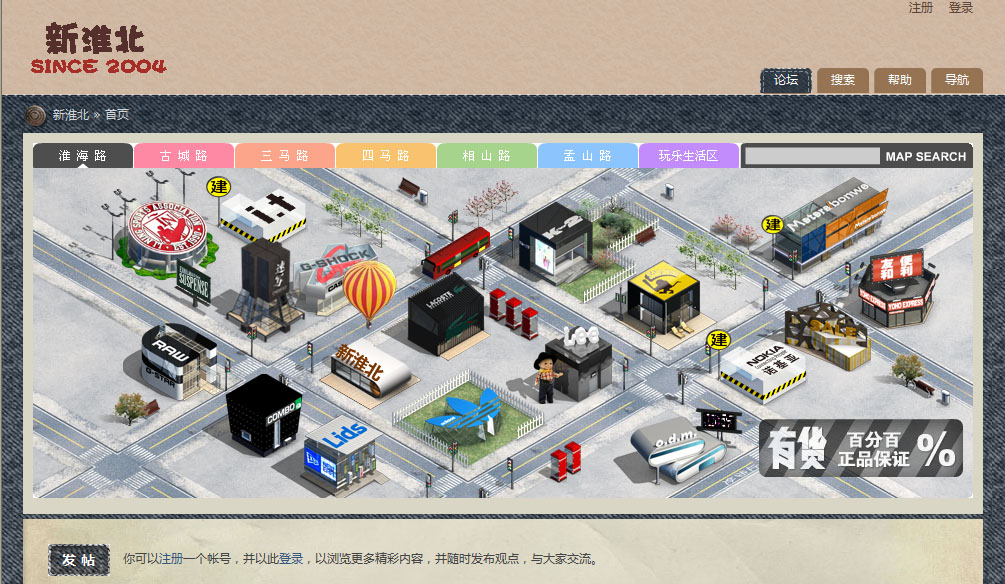This screenshot has width=1005, height=584.
Task: Click the Lids store building
Action: [x=340, y=455]
